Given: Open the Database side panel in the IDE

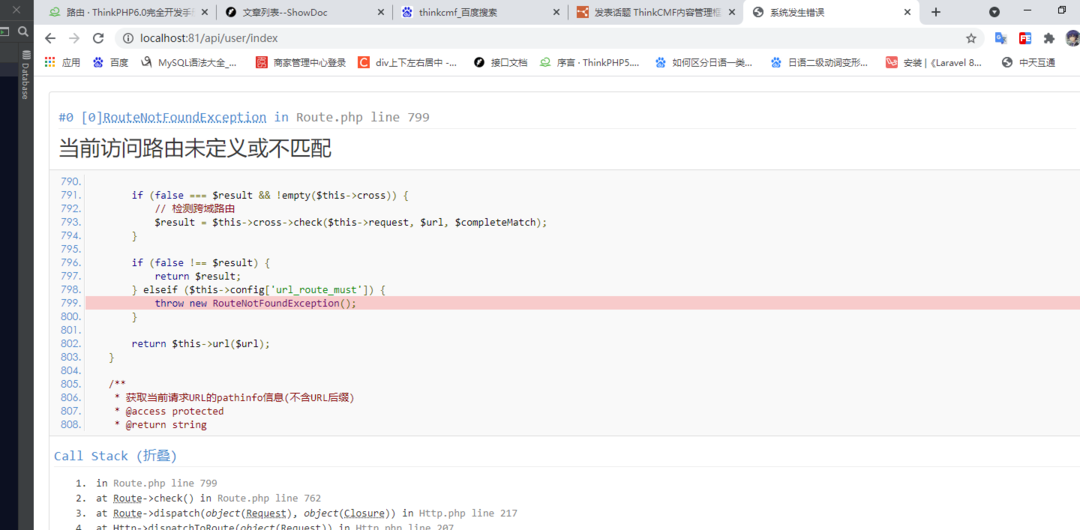Looking at the screenshot, I should (25, 74).
